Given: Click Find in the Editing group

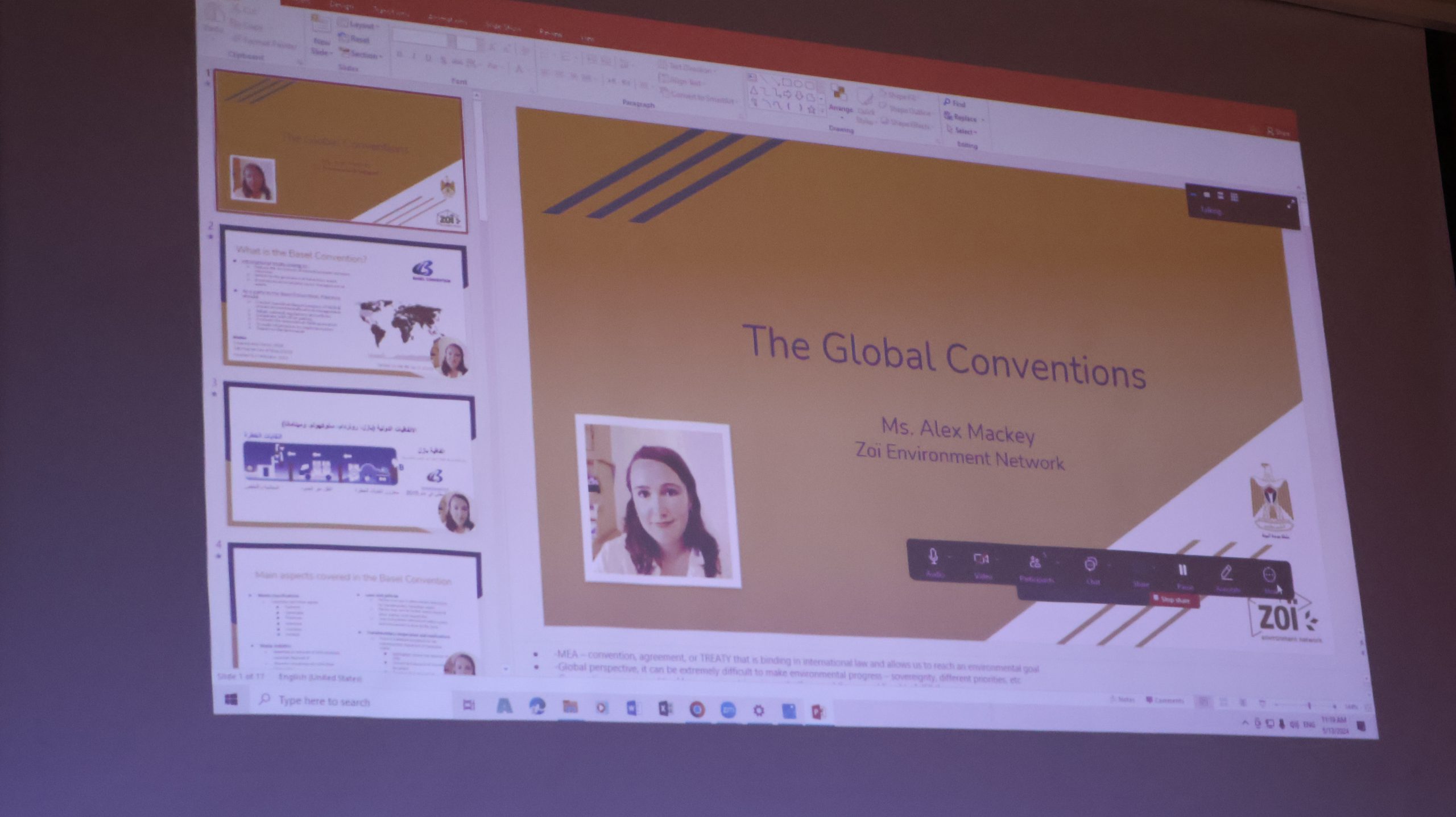Looking at the screenshot, I should [x=956, y=103].
